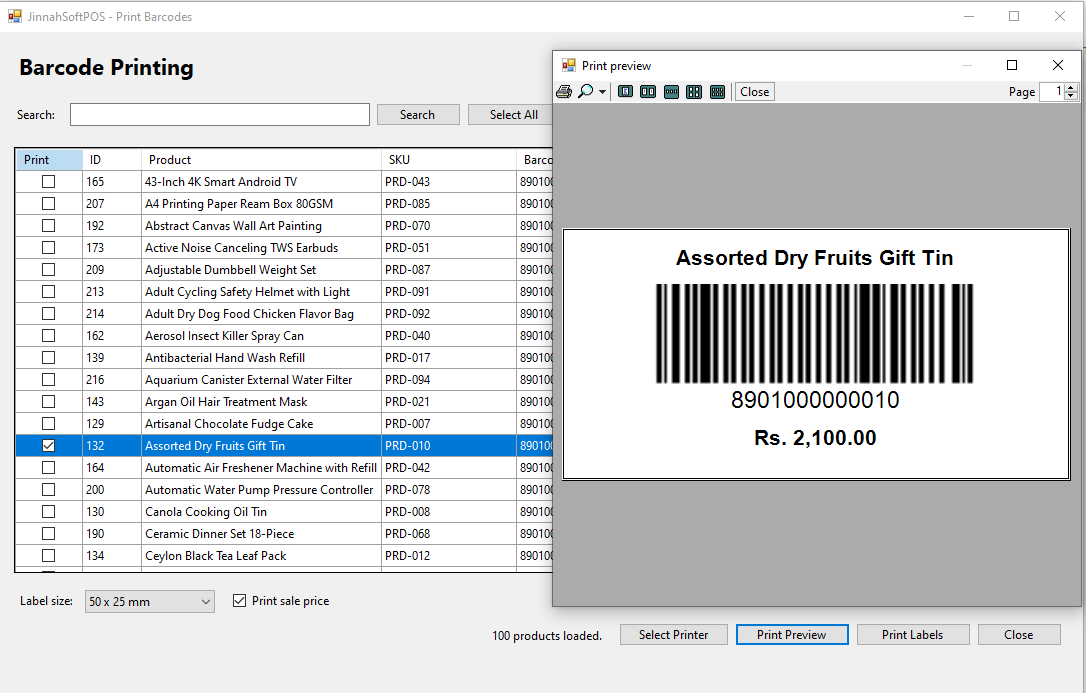Select the three-pages layout icon

[671, 91]
